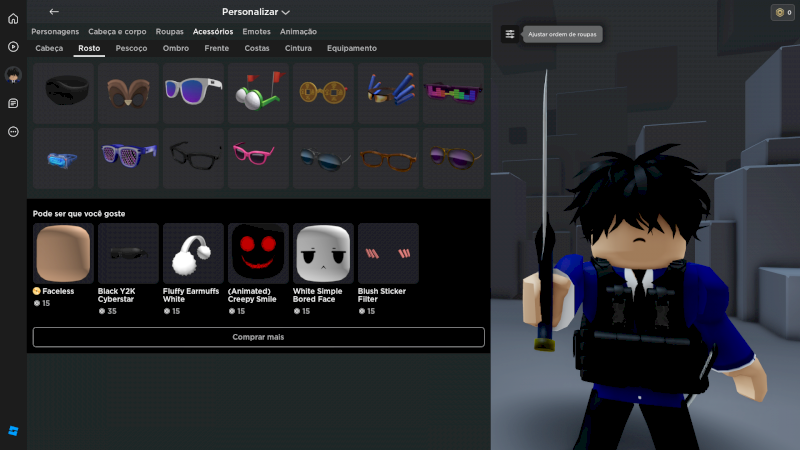Image resolution: width=800 pixels, height=450 pixels.
Task: Equip the gold coin glasses
Action: pos(323,93)
